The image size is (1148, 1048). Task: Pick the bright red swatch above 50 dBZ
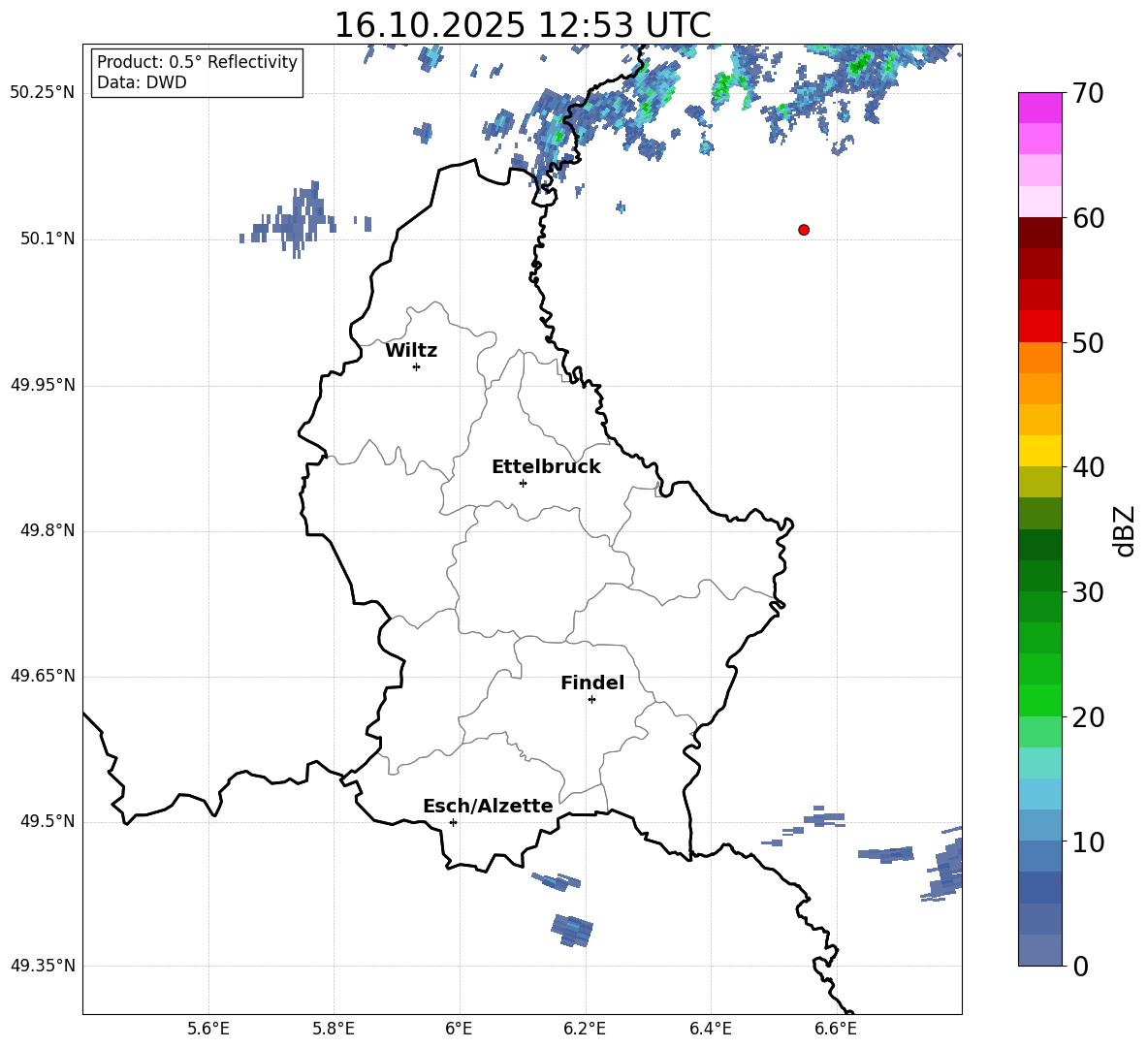point(1040,326)
